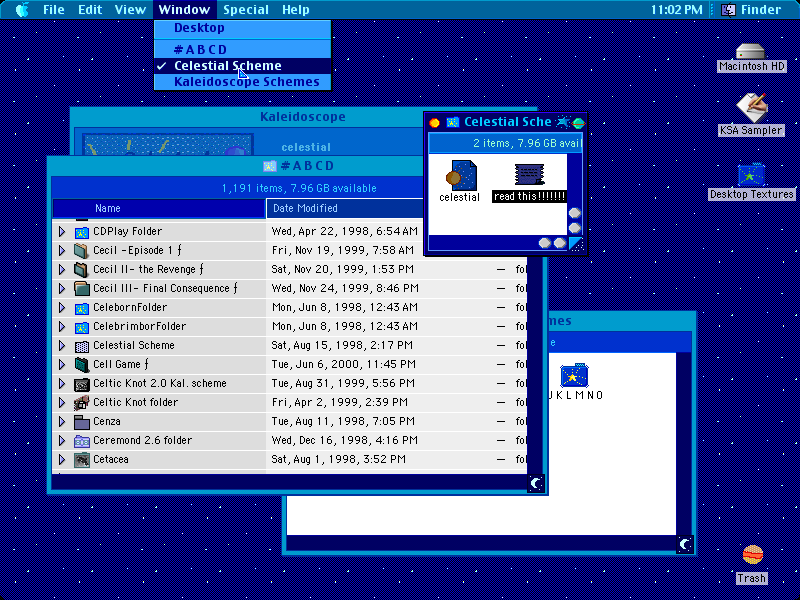
Task: Click the 11:02 PM menu bar clock
Action: (x=677, y=10)
